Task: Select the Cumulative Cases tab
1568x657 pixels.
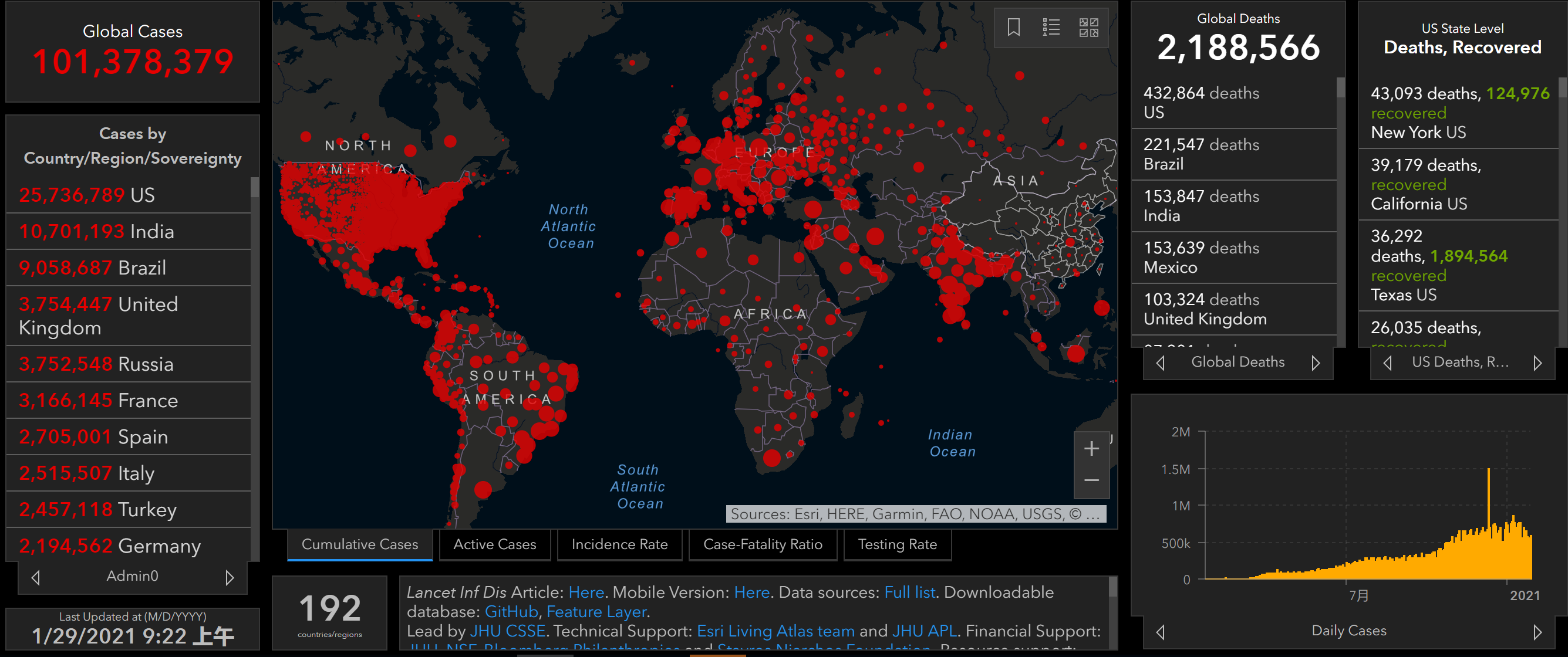Action: pyautogui.click(x=360, y=544)
